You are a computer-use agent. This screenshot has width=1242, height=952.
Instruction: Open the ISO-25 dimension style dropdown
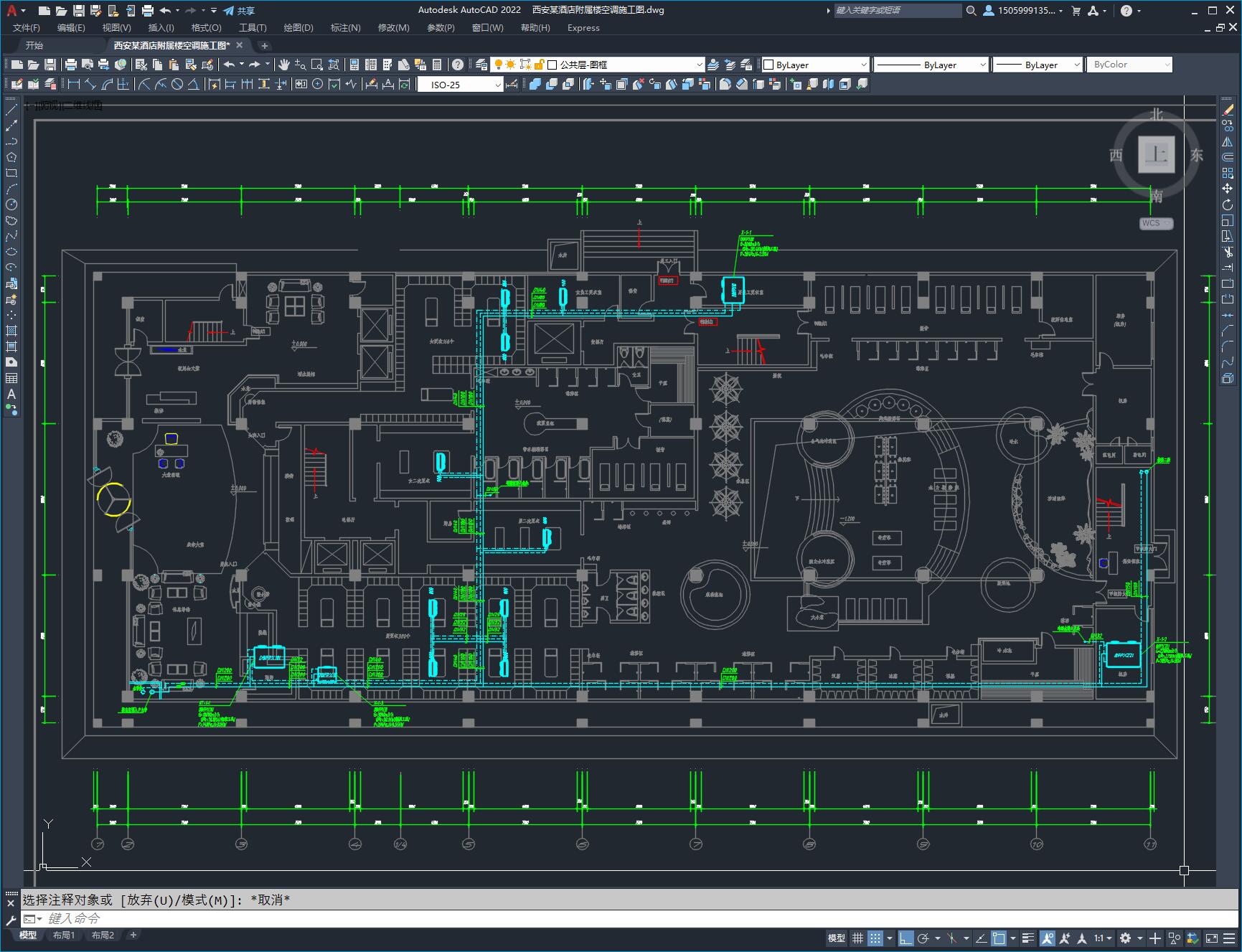pos(461,85)
